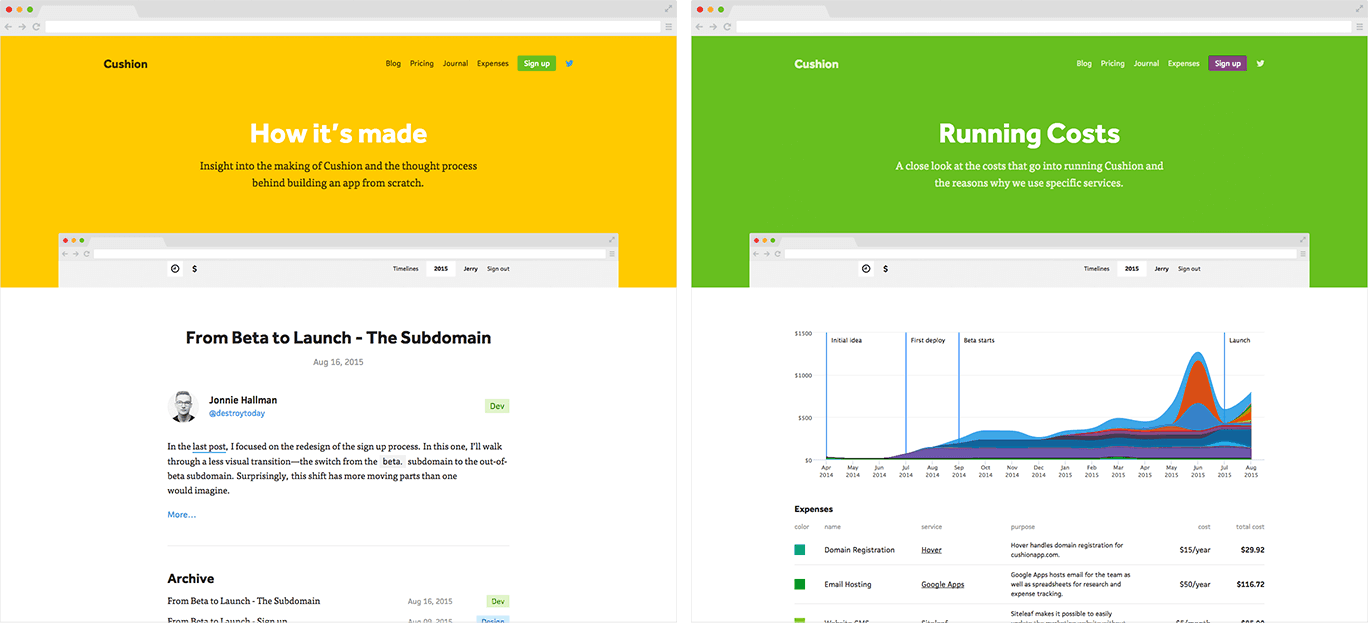Click 'Initial idea' marker on cost chart
The width and height of the screenshot is (1368, 623).
846,340
